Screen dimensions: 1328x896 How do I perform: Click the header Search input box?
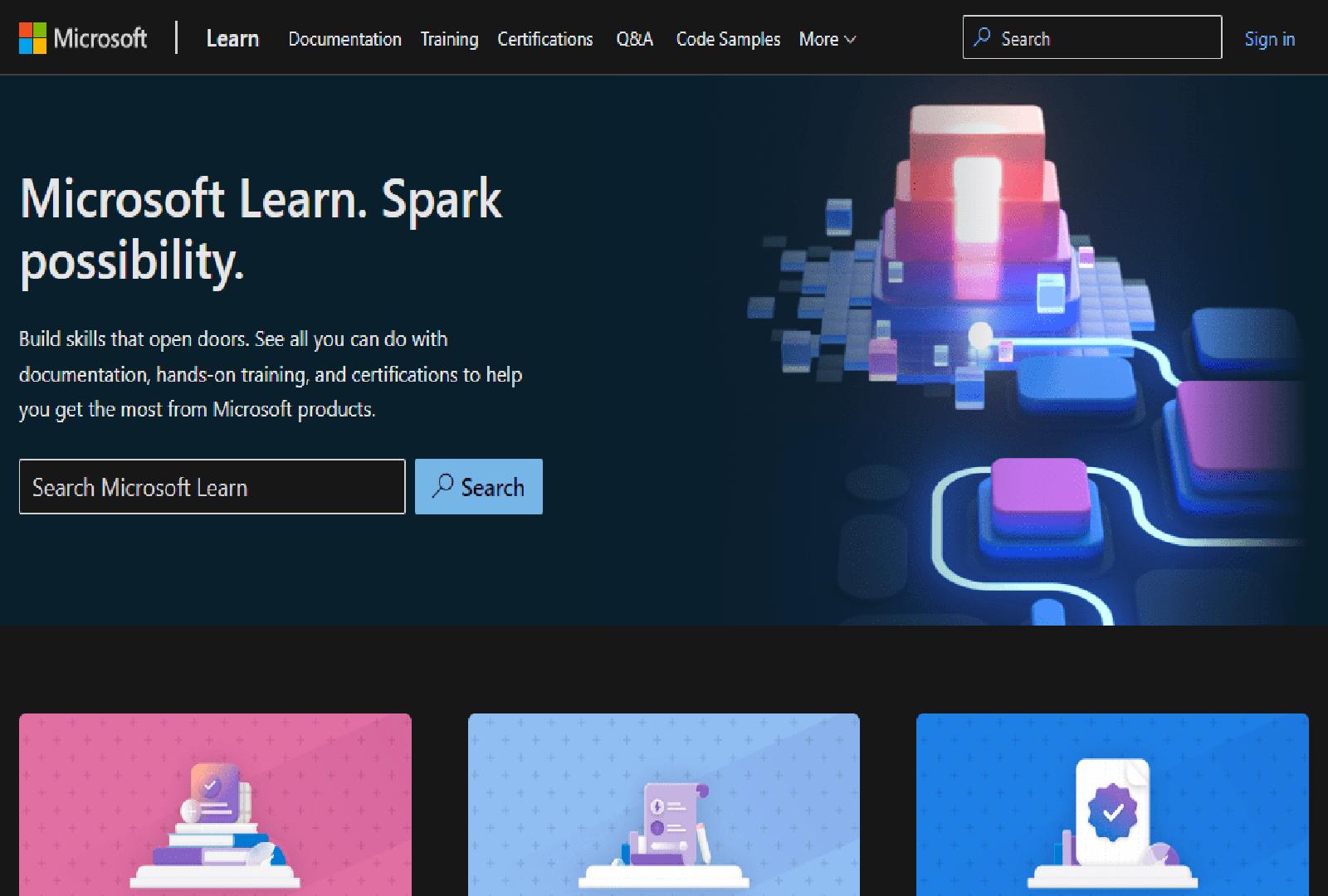1091,37
